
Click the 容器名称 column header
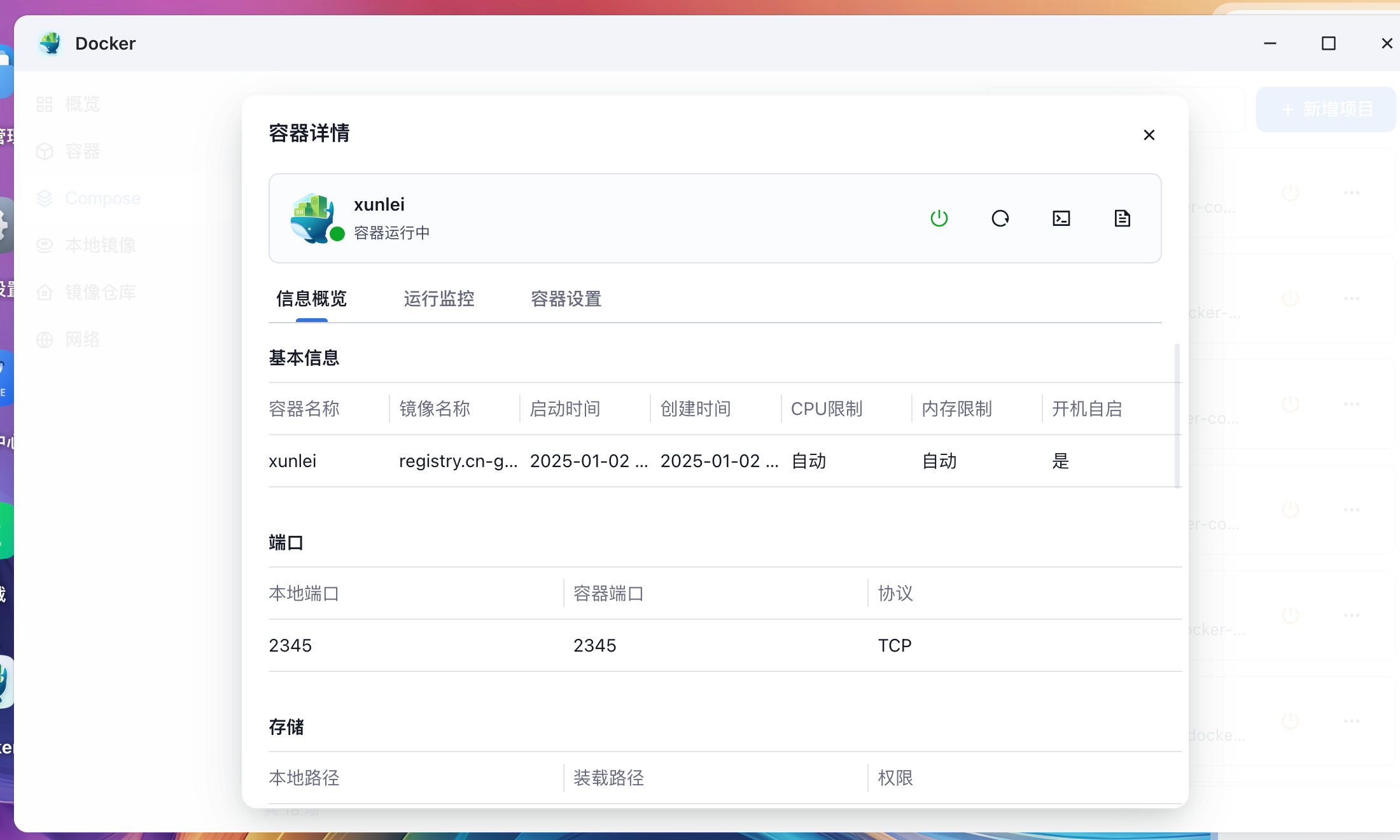(304, 409)
